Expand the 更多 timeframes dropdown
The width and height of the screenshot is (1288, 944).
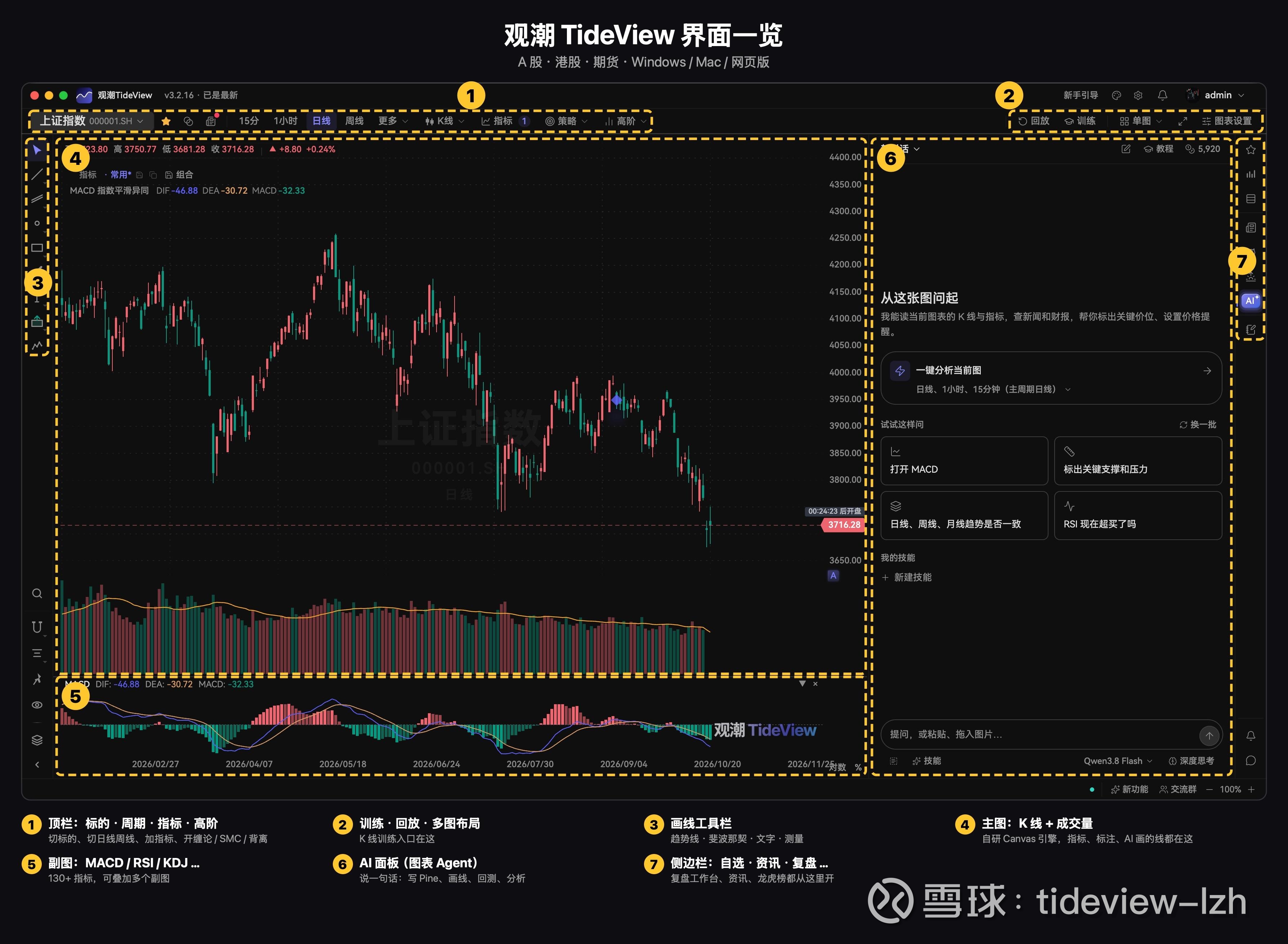coord(393,121)
